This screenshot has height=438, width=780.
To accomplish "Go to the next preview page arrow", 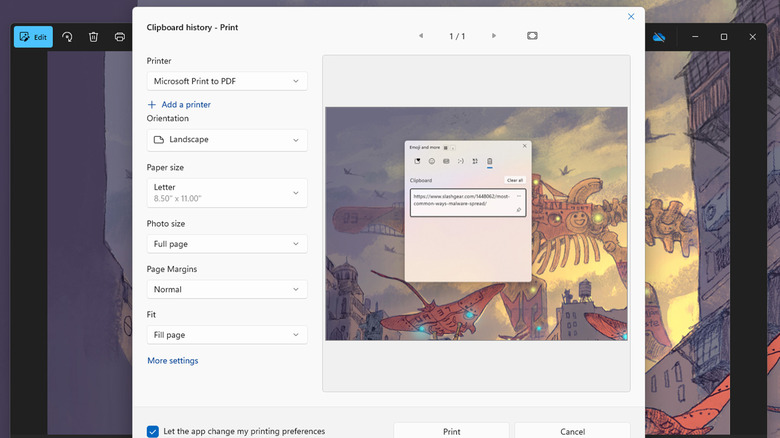I will [494, 36].
